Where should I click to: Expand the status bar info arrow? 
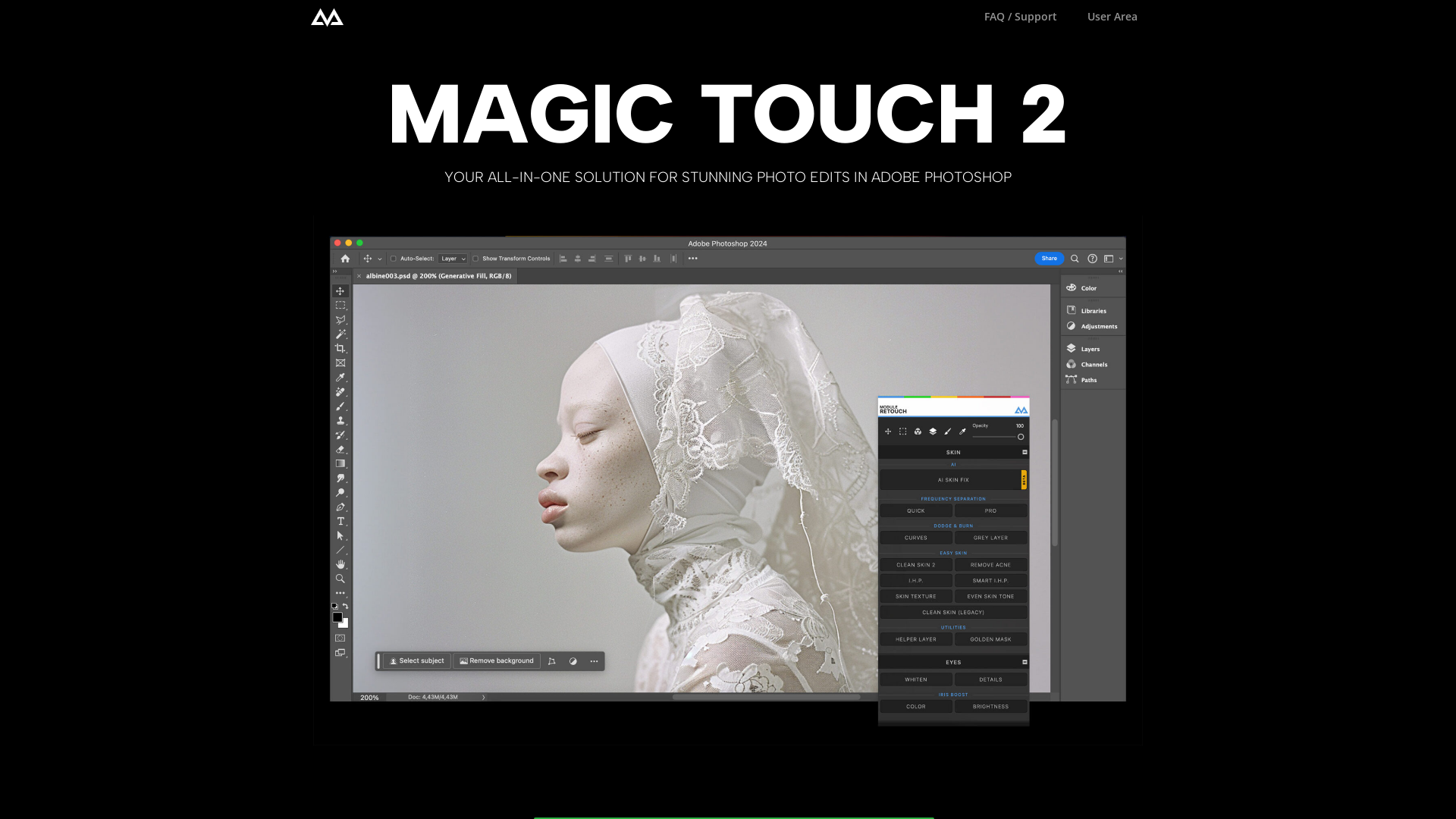click(x=484, y=697)
